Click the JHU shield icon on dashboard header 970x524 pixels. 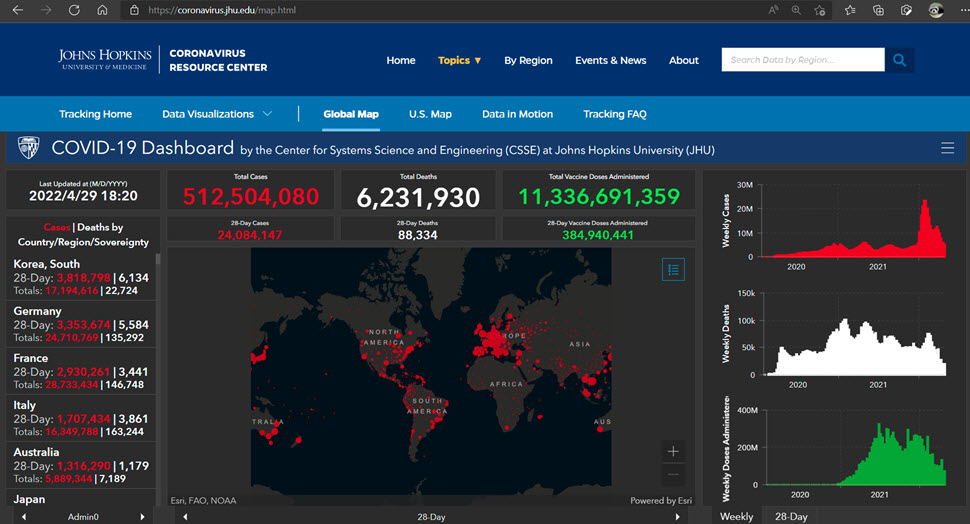pyautogui.click(x=28, y=148)
